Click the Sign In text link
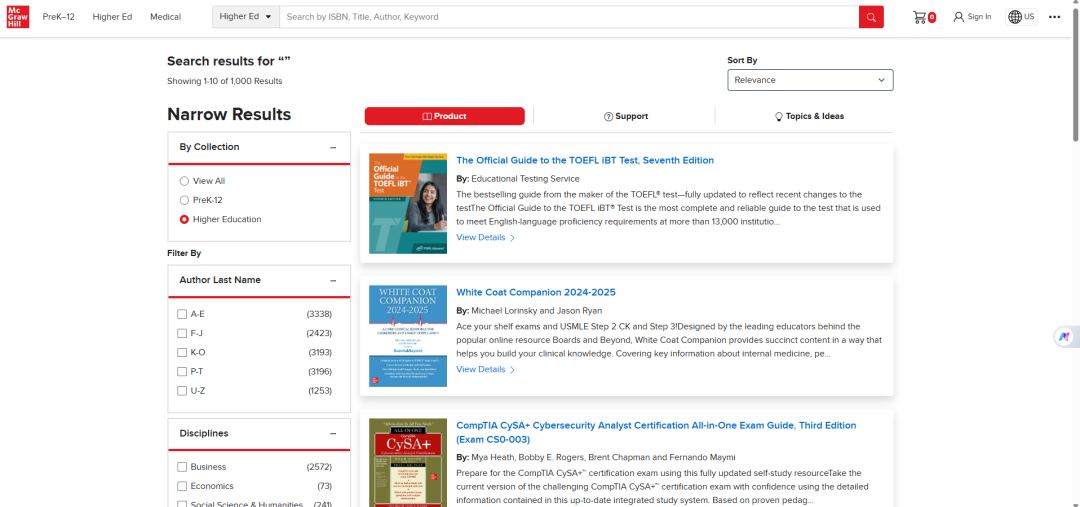The width and height of the screenshot is (1080, 507). 979,17
